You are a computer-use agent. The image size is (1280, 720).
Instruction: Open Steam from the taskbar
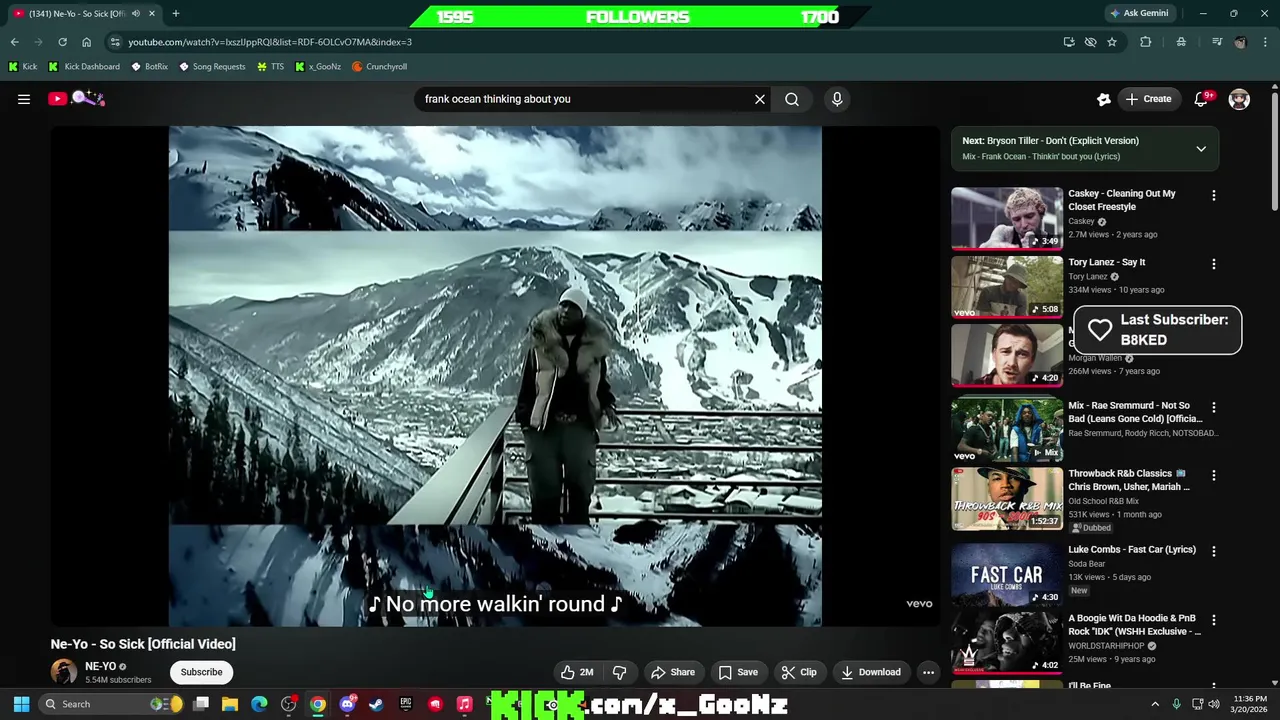click(x=376, y=704)
